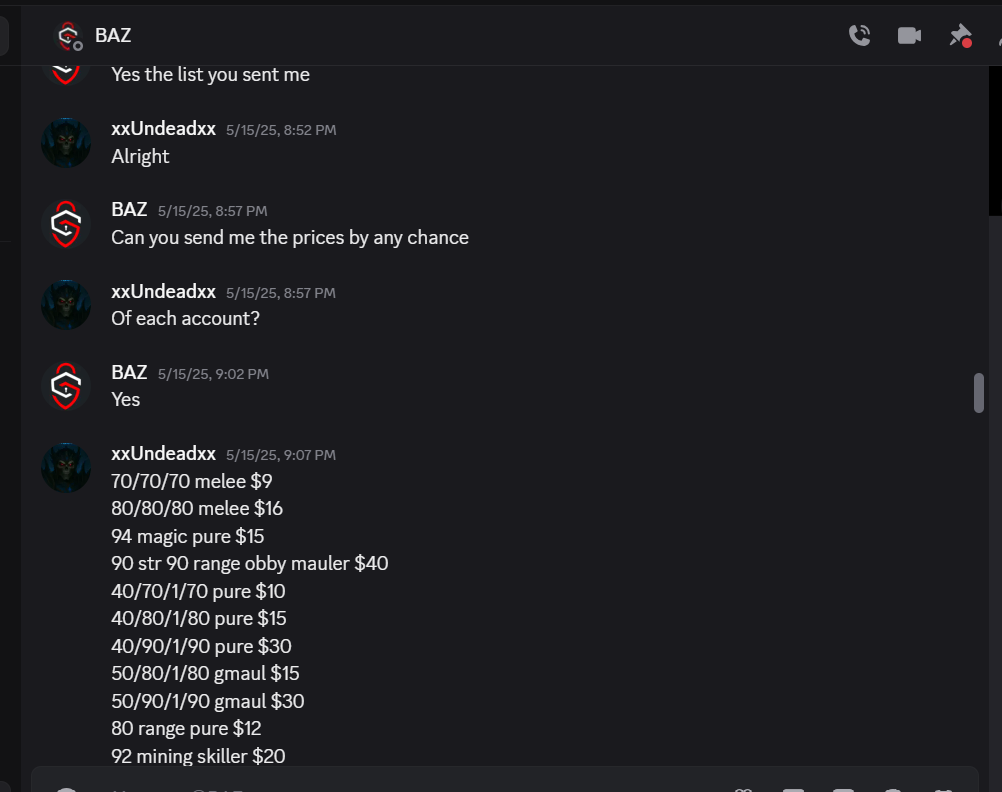Image resolution: width=1002 pixels, height=792 pixels.
Task: Click BAZ's avatar beside the 9:02 PM Yes
Action: click(x=66, y=386)
